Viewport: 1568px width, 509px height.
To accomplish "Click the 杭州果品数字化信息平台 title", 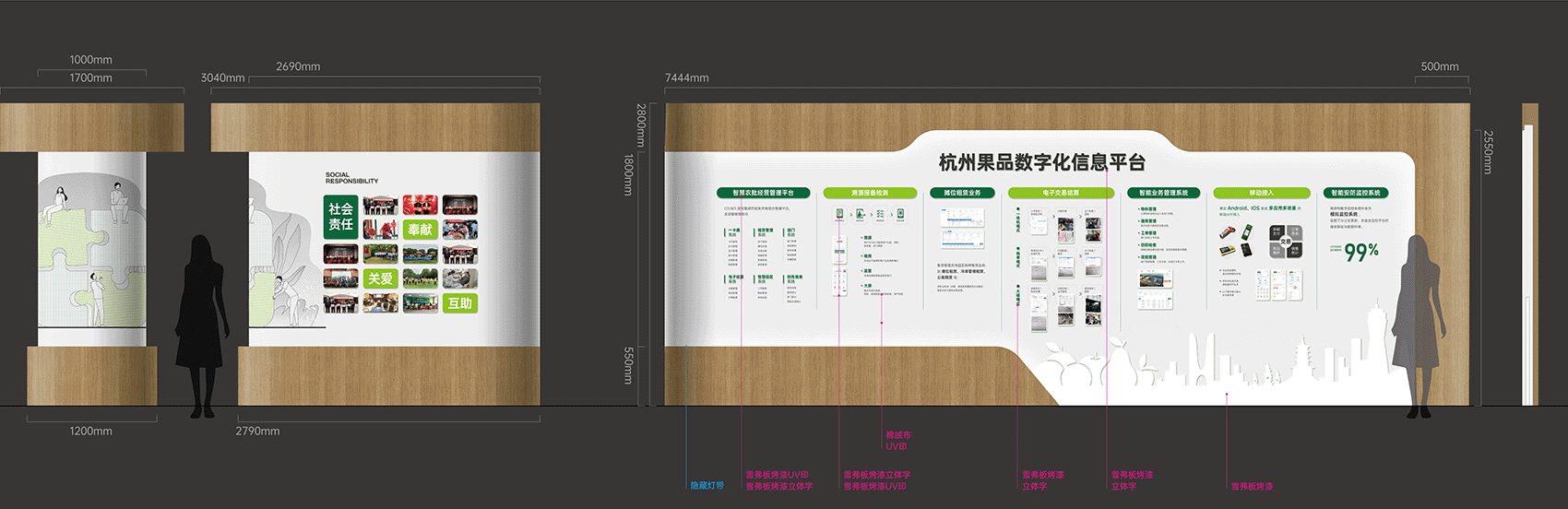I will (x=1041, y=162).
